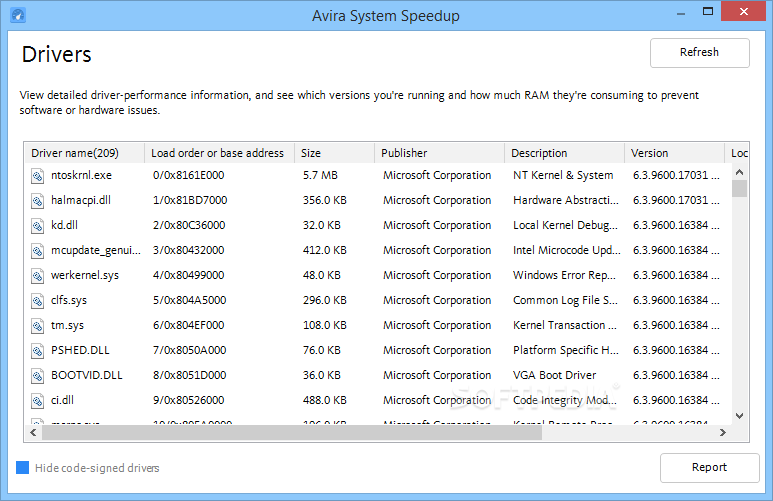Click the Avira System Speedup title bar icon
Viewport: 773px width, 501px height.
click(18, 15)
